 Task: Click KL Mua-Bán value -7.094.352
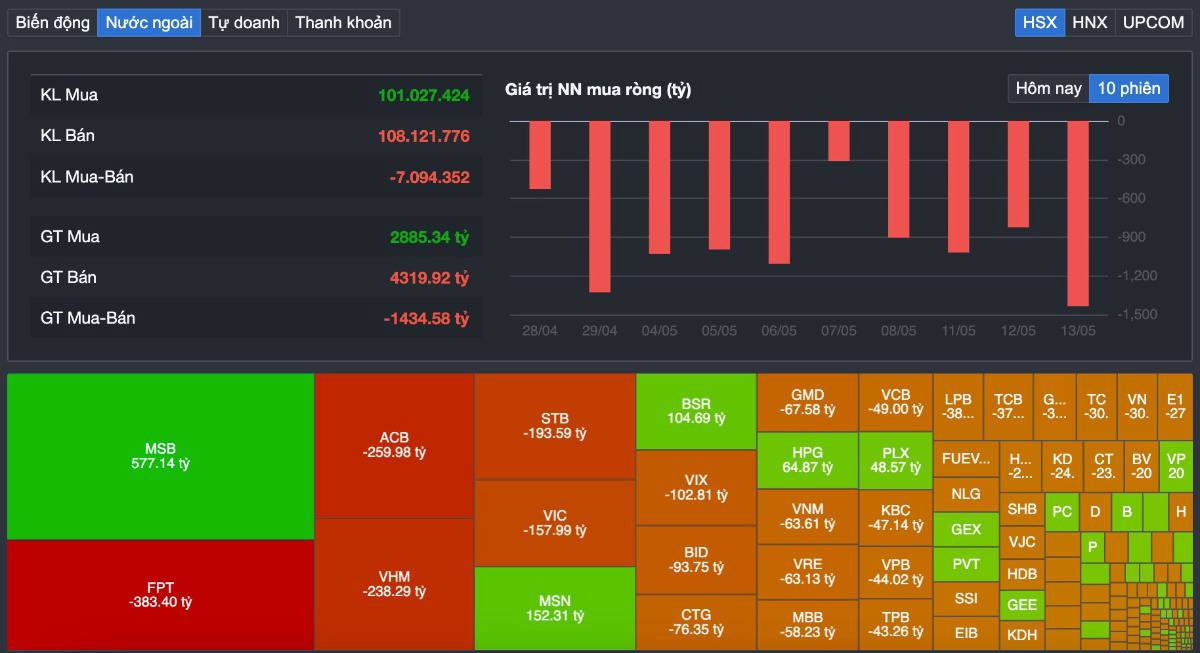click(x=429, y=177)
